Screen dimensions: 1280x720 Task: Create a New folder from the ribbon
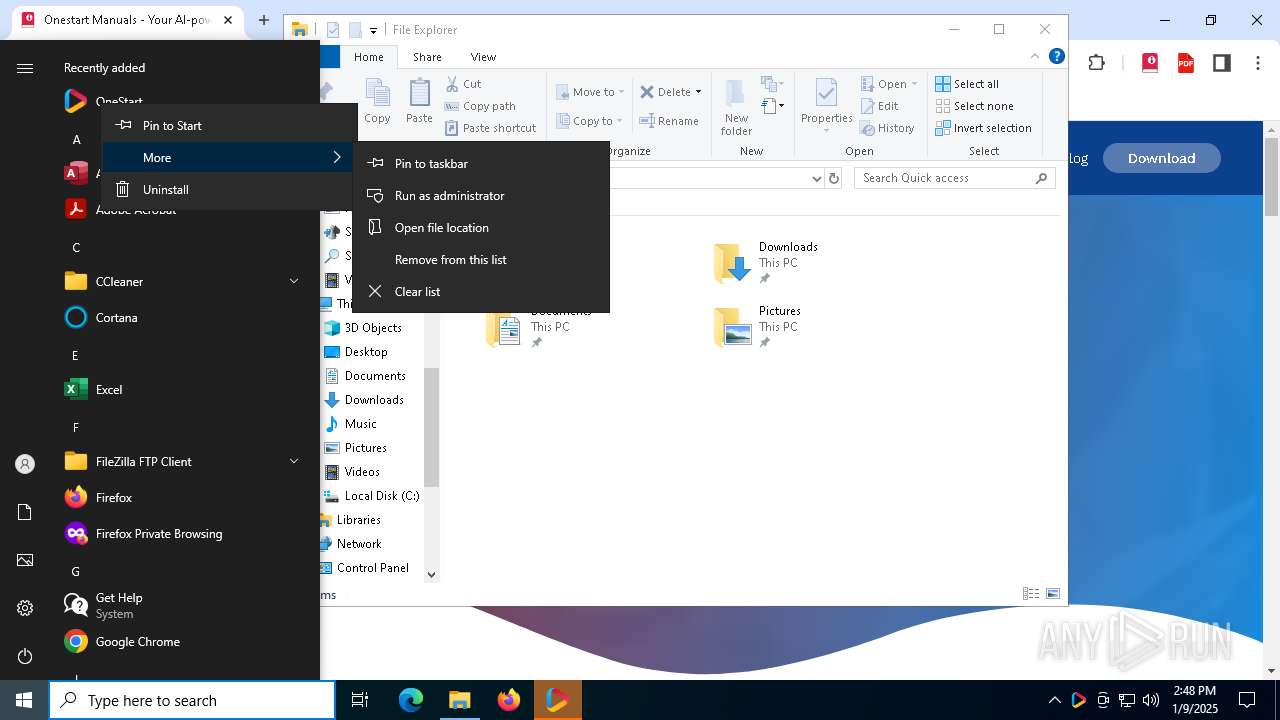coord(736,107)
